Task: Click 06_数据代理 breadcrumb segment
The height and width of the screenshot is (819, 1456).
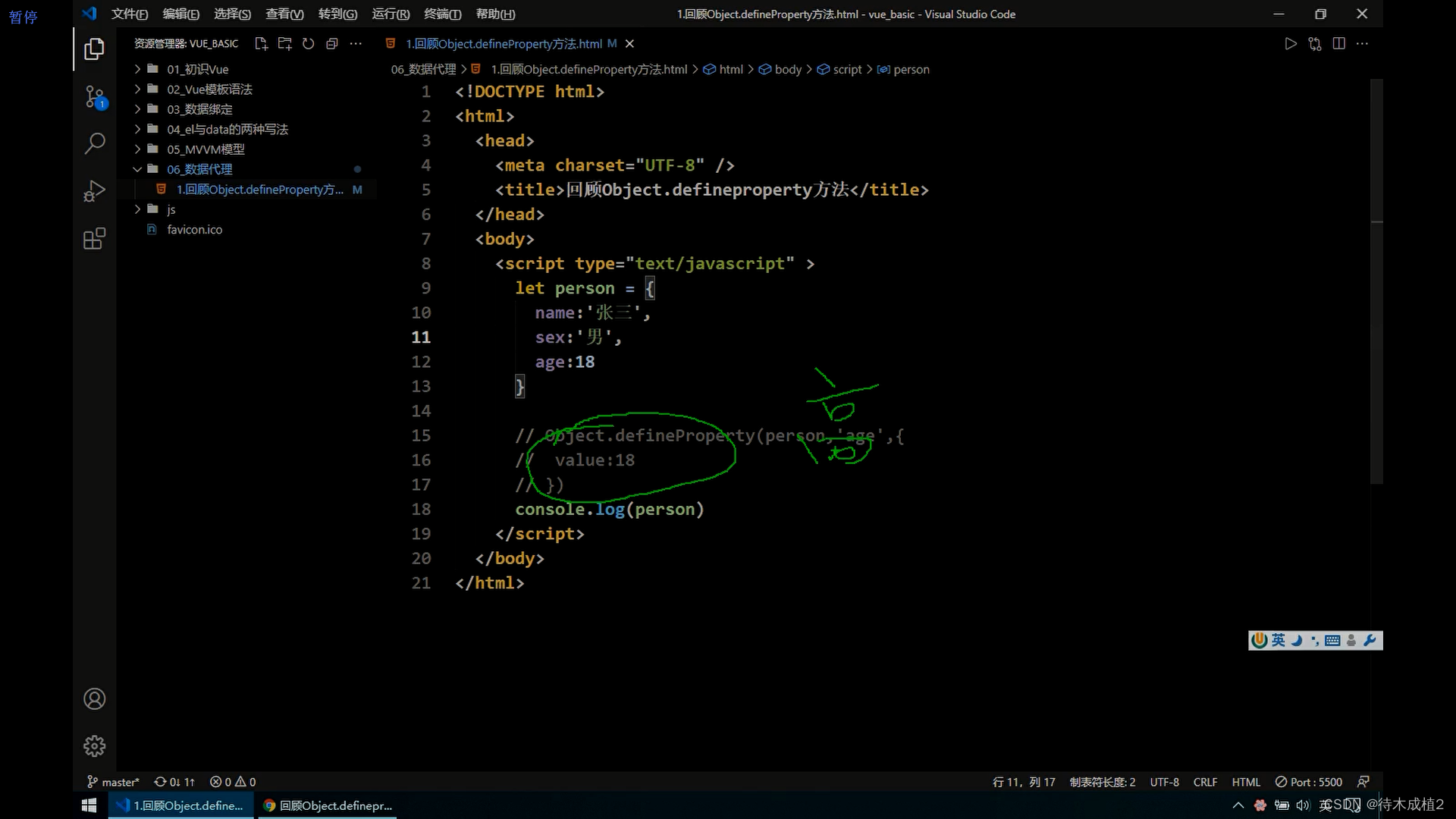Action: pos(423,69)
